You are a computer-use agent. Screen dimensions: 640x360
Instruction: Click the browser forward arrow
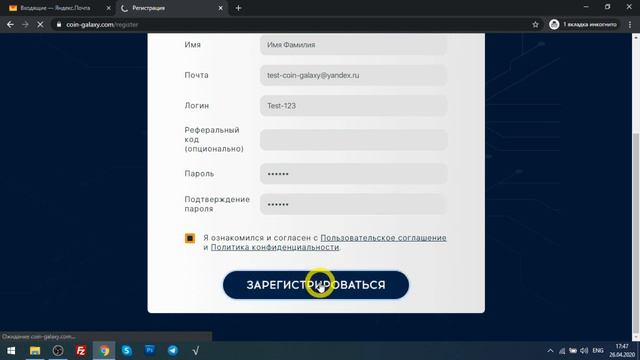click(x=25, y=24)
